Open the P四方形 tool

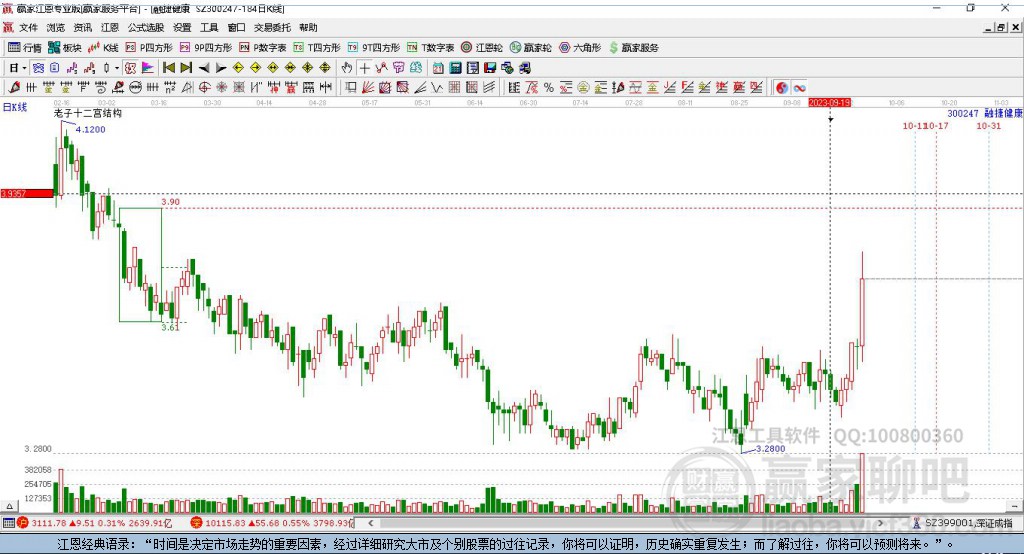149,48
